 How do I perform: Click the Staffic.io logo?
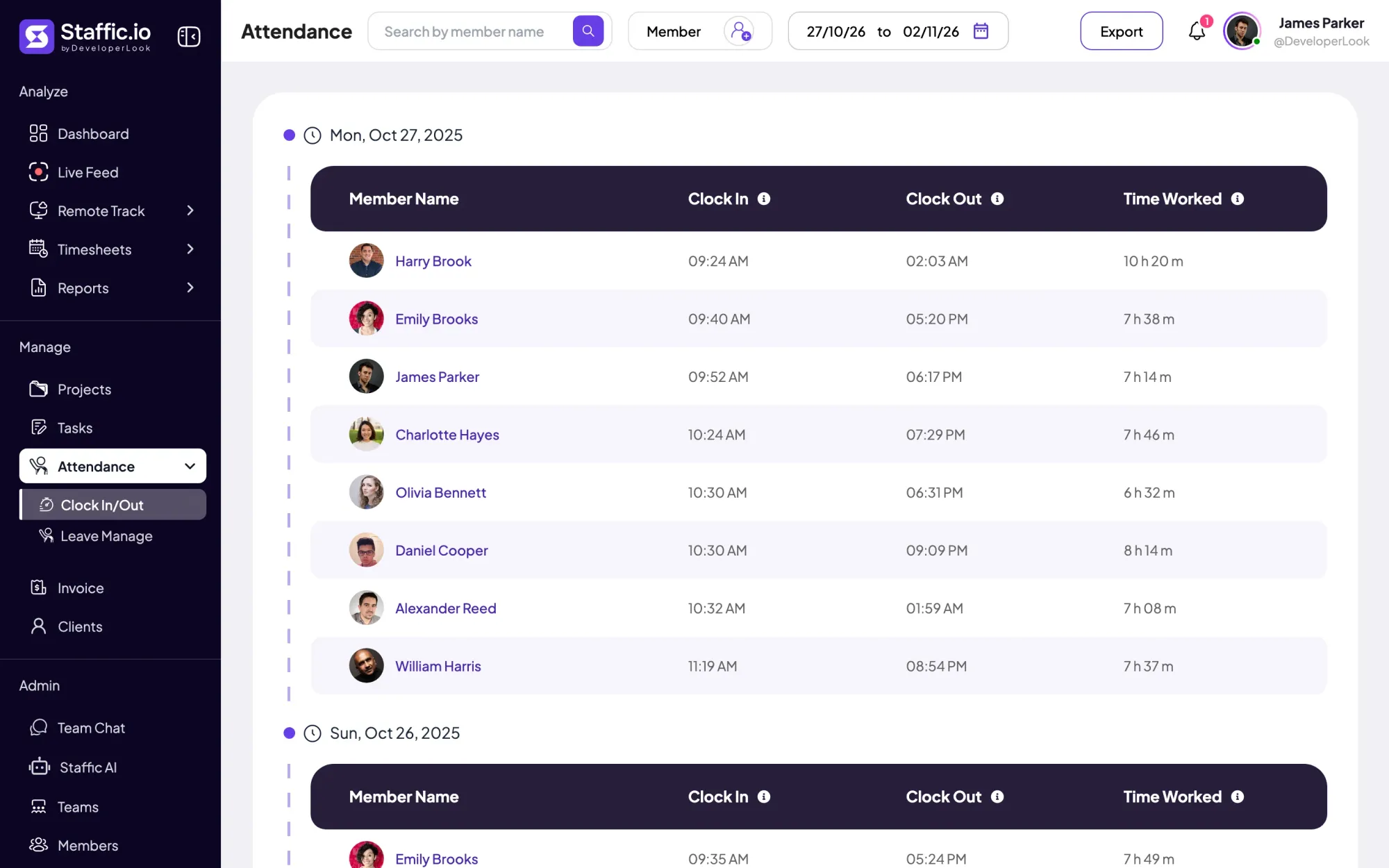[x=85, y=36]
